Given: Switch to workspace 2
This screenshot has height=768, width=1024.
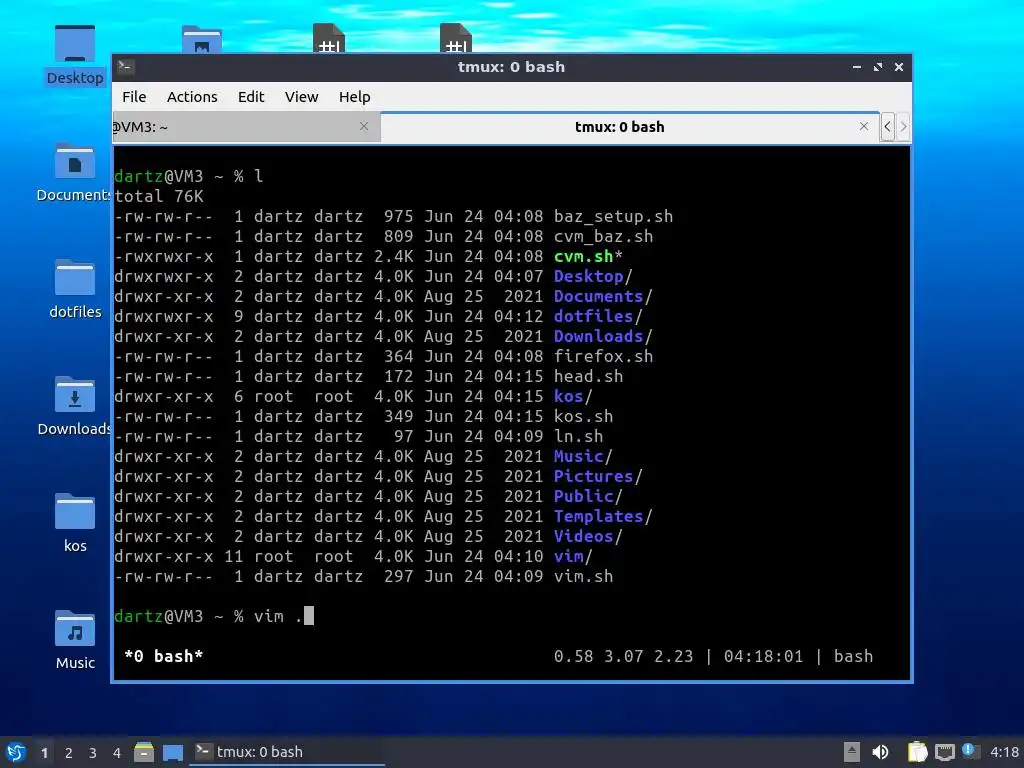Looking at the screenshot, I should pyautogui.click(x=69, y=753).
